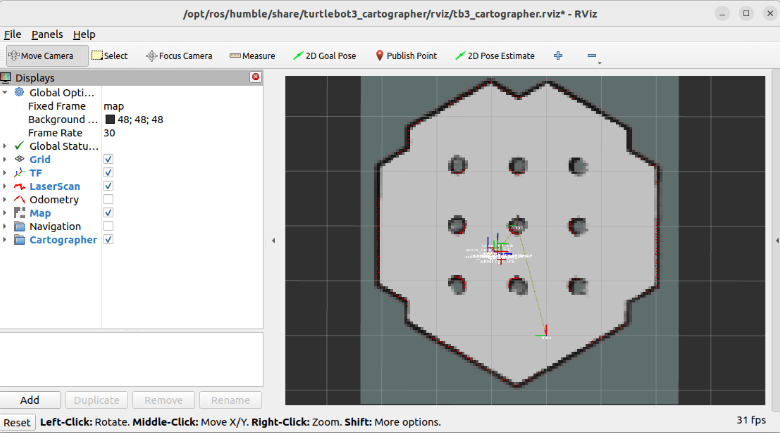
Task: Expand the Map display properties
Action: [x=5, y=213]
